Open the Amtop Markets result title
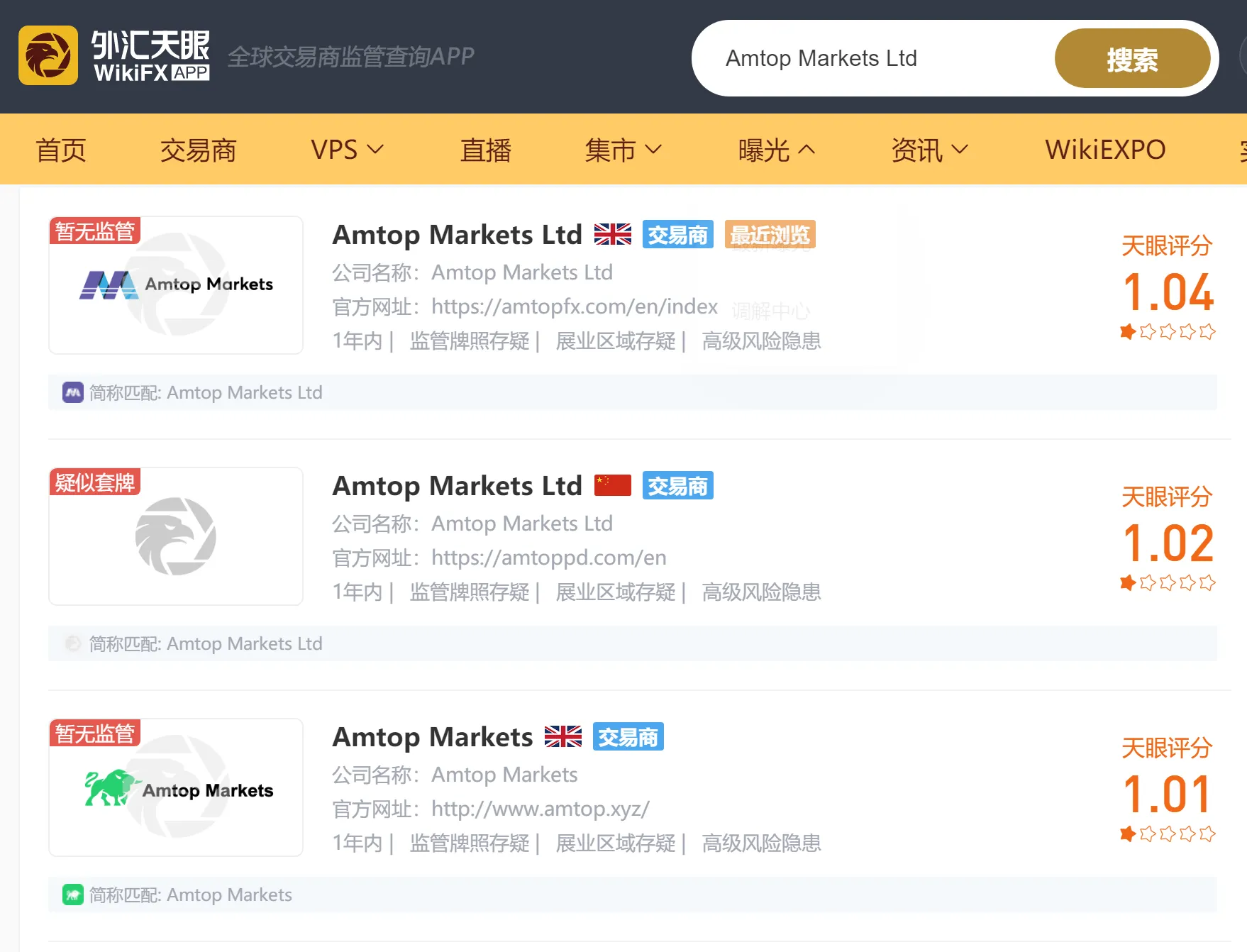This screenshot has width=1247, height=952. (433, 737)
